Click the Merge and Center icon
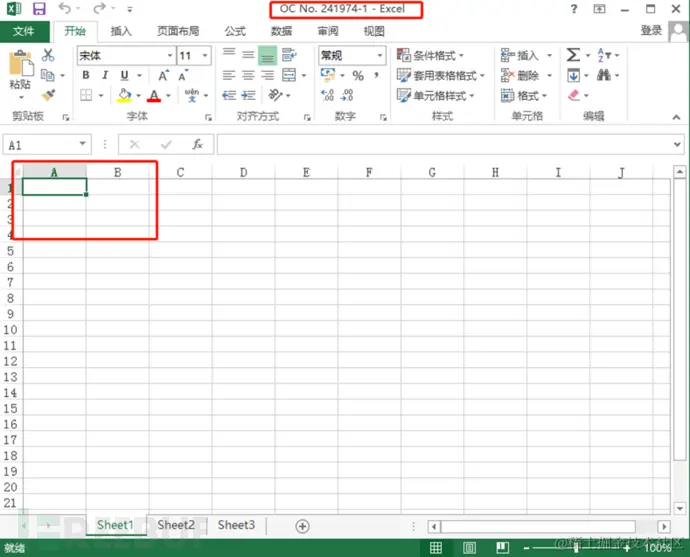The height and width of the screenshot is (557, 690). pos(289,75)
